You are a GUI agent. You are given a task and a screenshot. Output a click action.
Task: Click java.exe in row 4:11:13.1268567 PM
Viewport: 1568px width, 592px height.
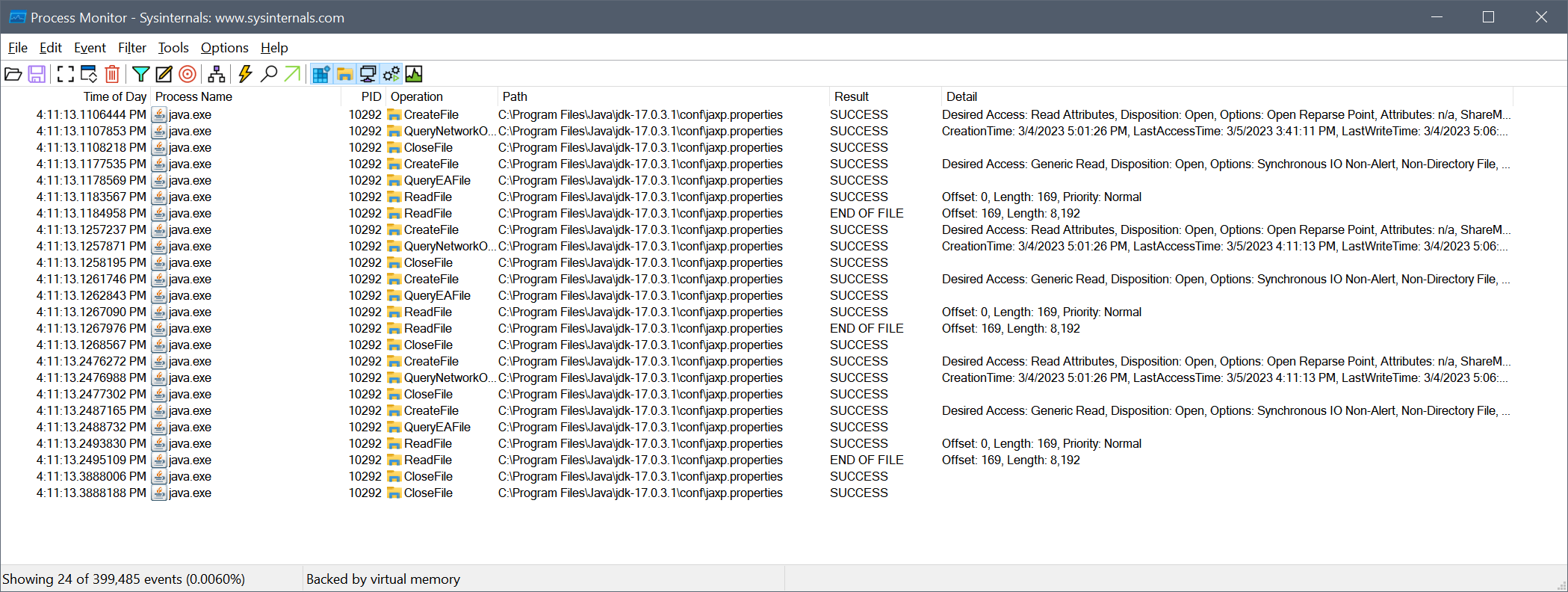(x=190, y=345)
